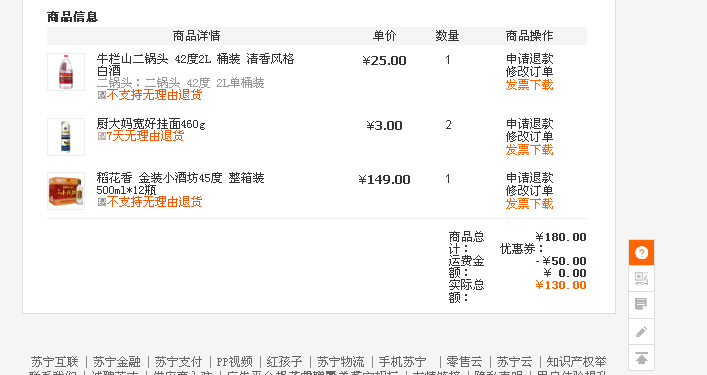Open the 厨大妈宽好挂面460g product title
Viewport: 707px width, 375px height.
point(151,124)
